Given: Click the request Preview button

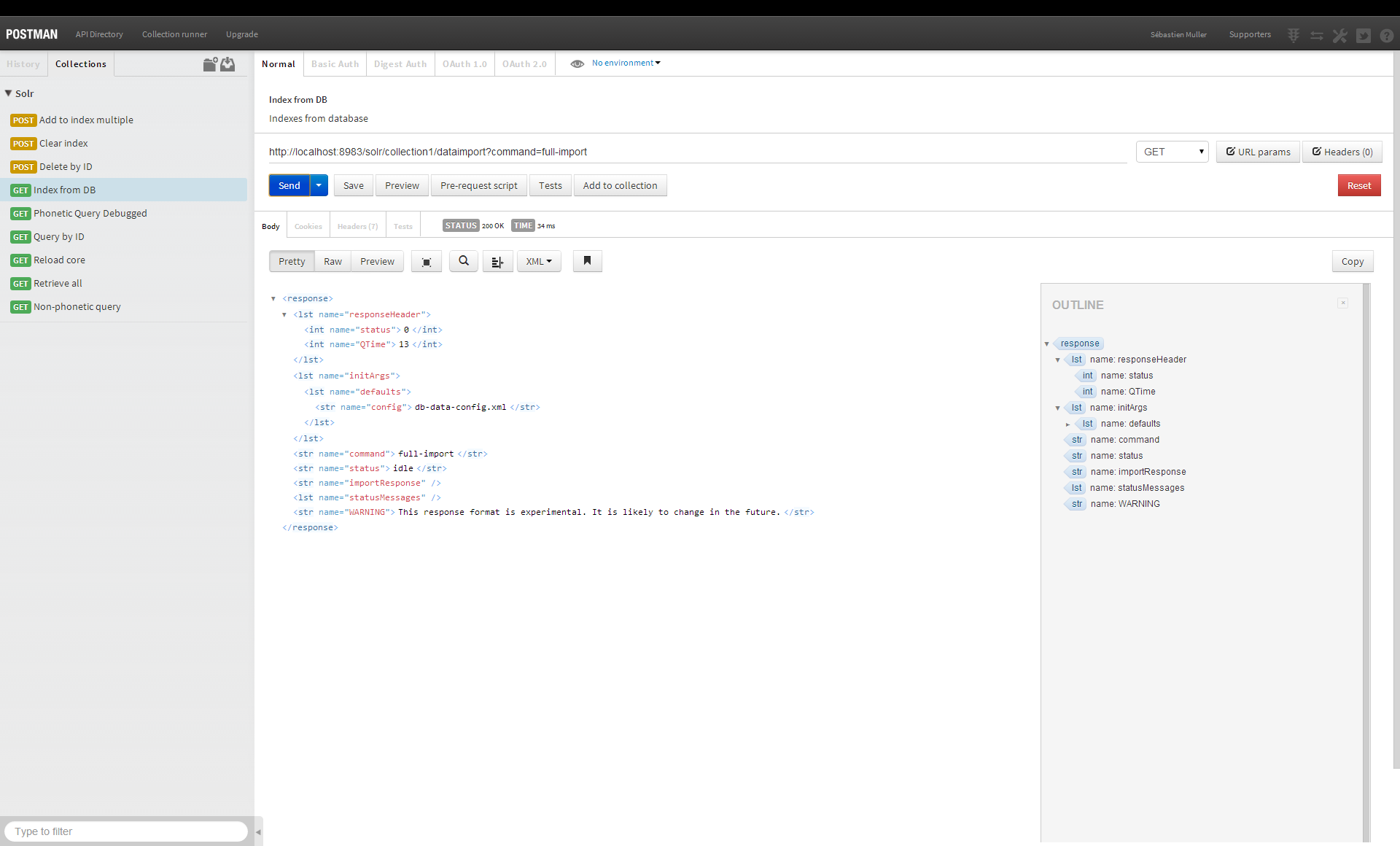Looking at the screenshot, I should click(402, 185).
